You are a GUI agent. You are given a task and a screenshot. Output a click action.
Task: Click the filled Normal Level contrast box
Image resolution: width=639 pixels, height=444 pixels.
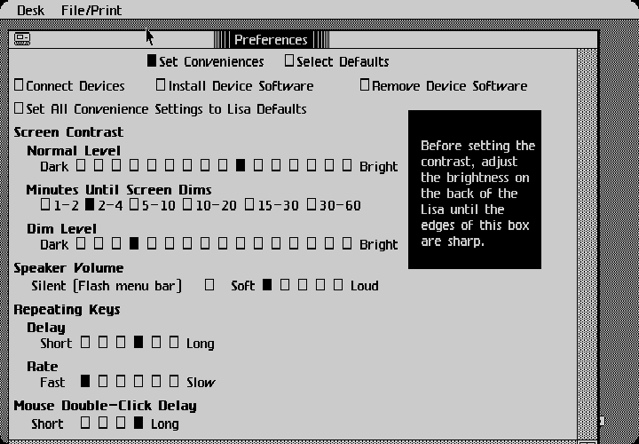(x=241, y=165)
